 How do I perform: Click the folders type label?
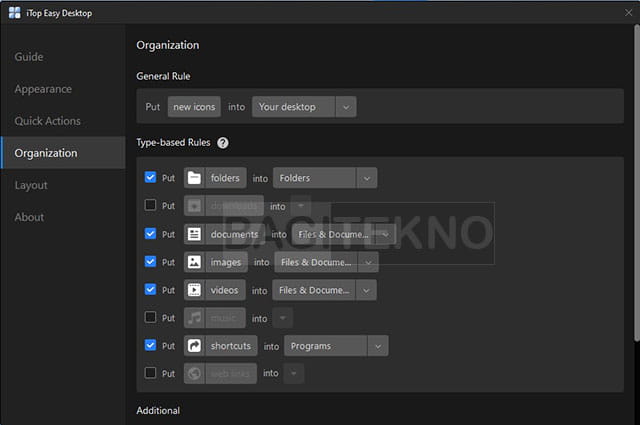point(225,178)
